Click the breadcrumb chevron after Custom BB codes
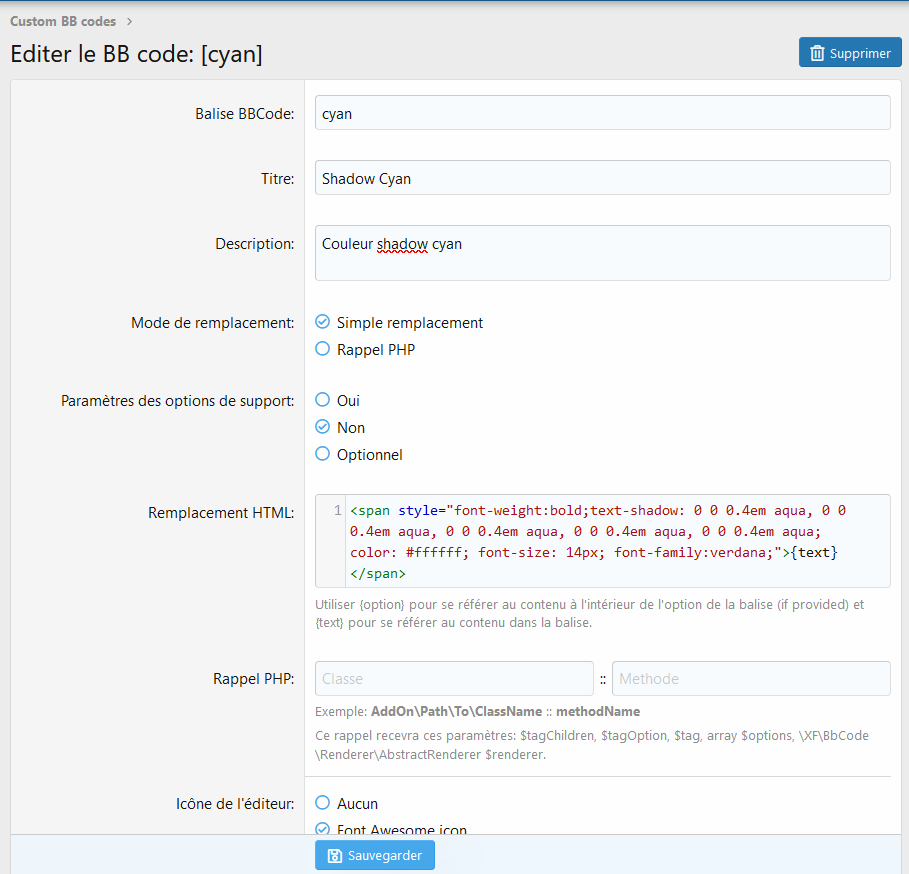The width and height of the screenshot is (909, 874). (130, 21)
